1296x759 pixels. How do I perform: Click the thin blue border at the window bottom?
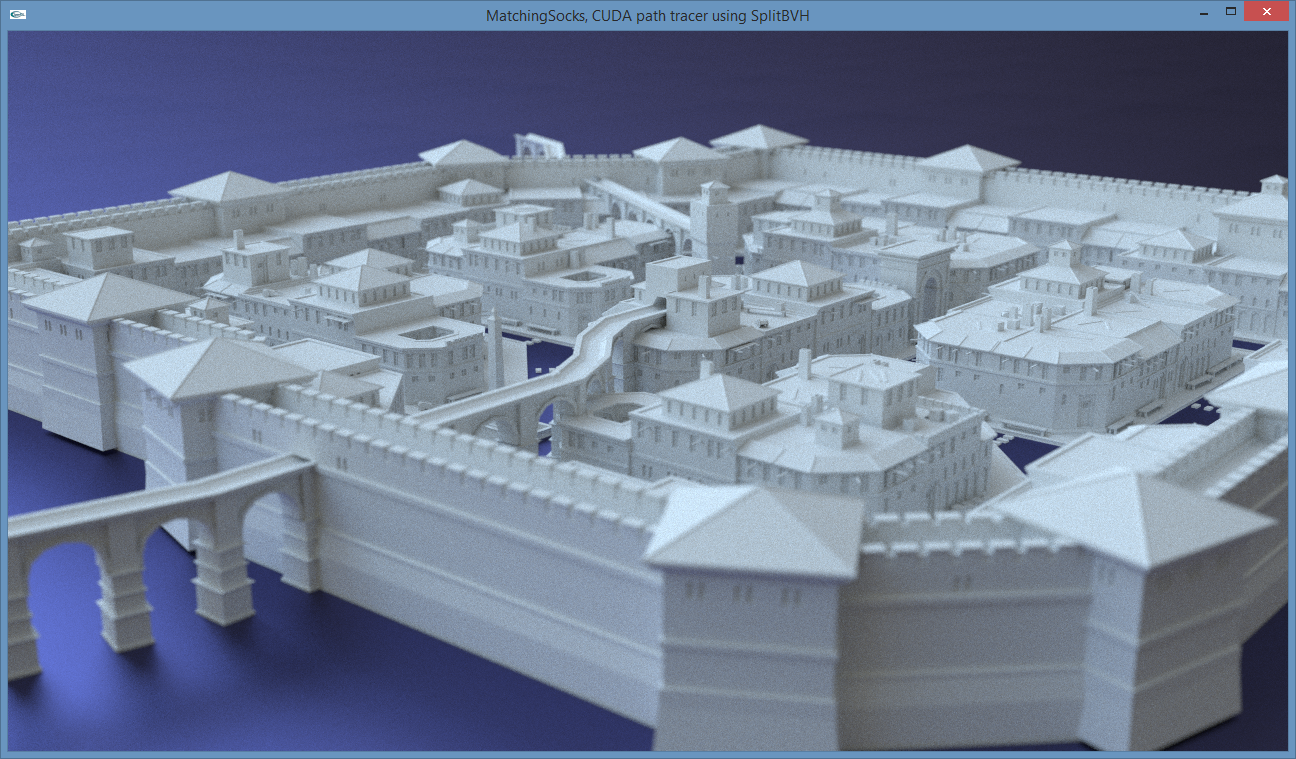point(650,752)
